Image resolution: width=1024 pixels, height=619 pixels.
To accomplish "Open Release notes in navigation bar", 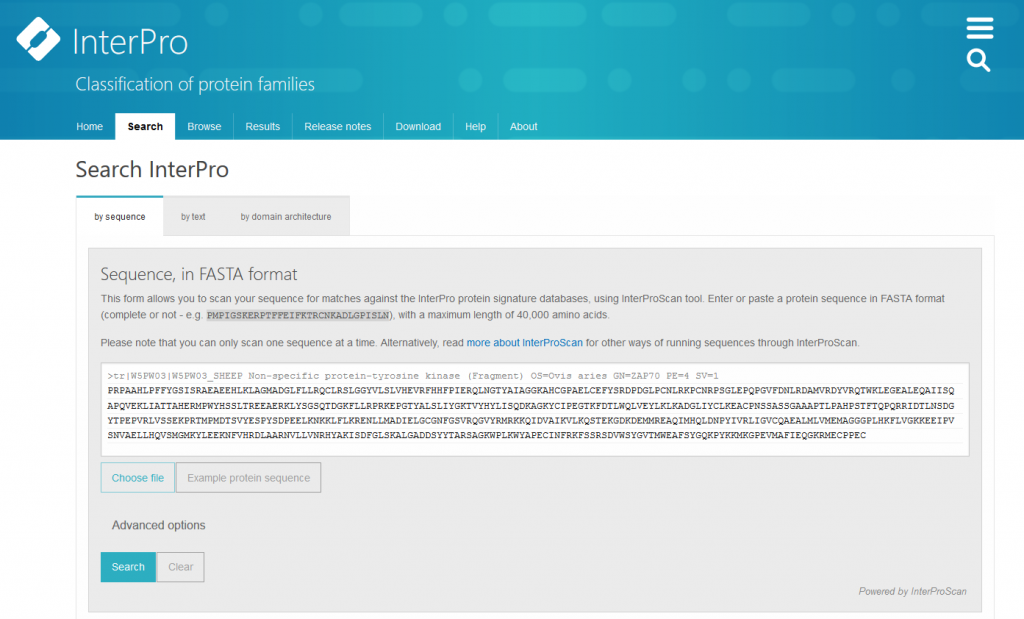I will pyautogui.click(x=337, y=127).
